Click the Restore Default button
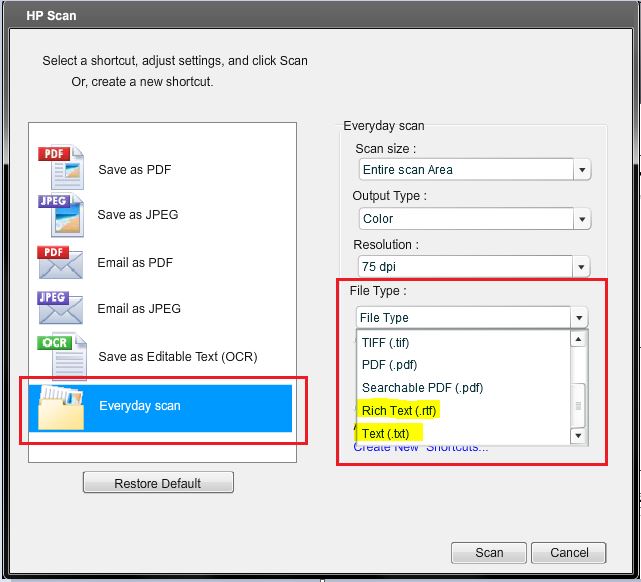This screenshot has width=641, height=582. point(158,483)
